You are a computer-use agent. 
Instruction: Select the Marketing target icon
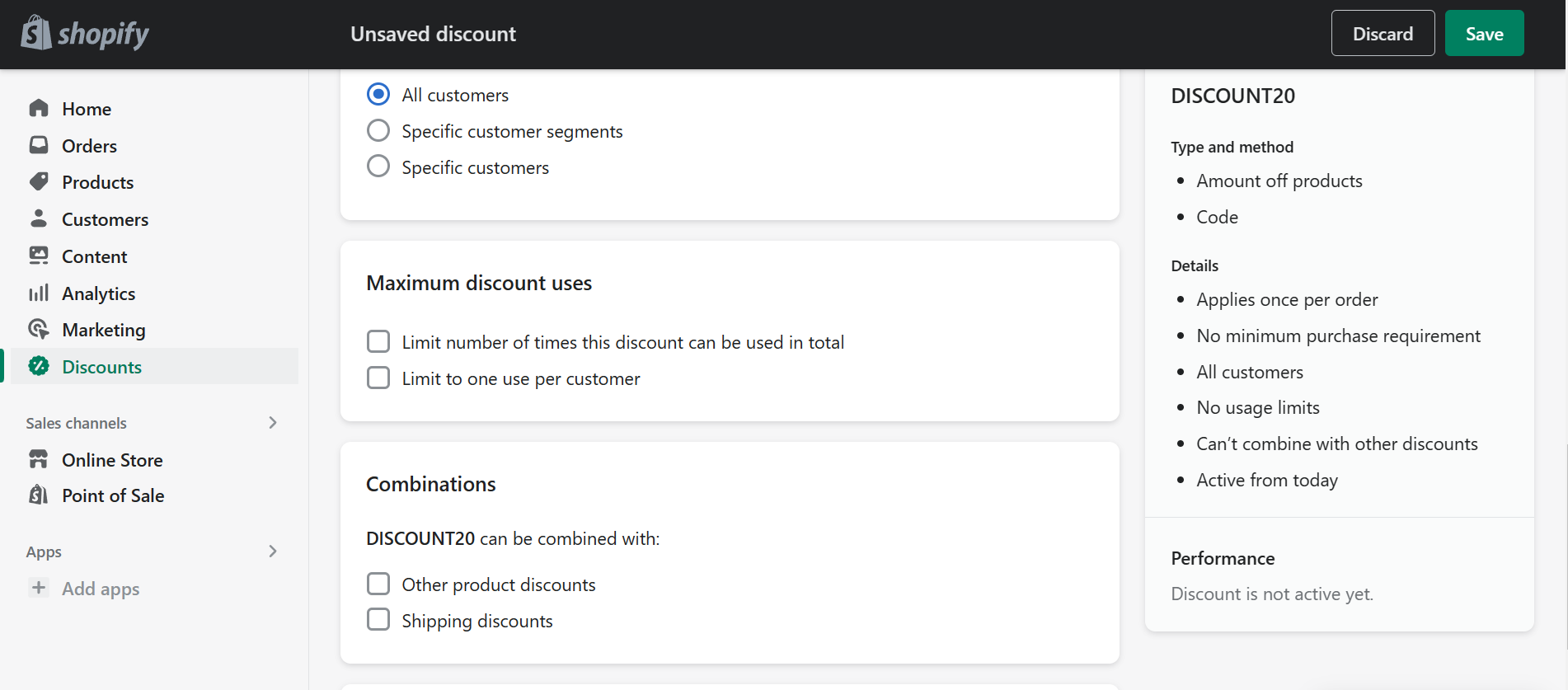click(39, 329)
